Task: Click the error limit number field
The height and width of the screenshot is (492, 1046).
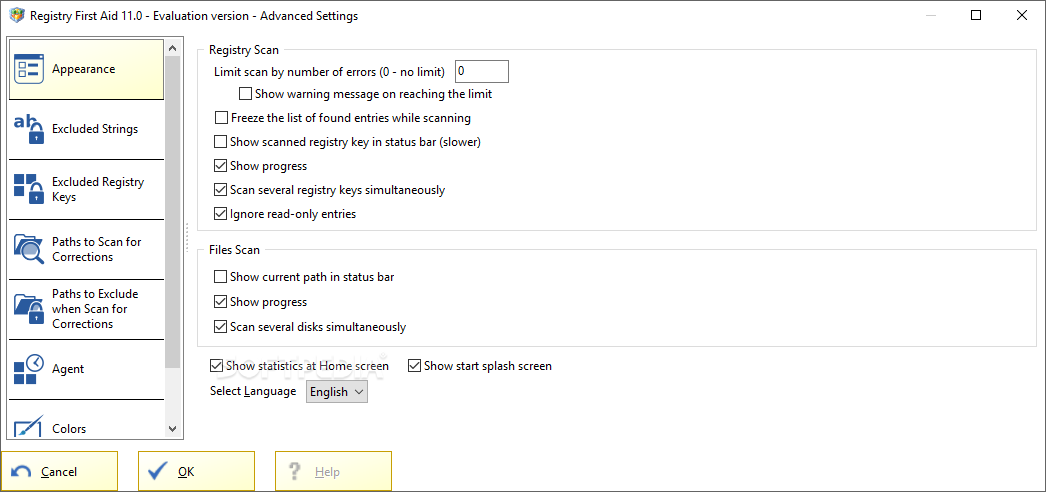Action: pyautogui.click(x=482, y=71)
